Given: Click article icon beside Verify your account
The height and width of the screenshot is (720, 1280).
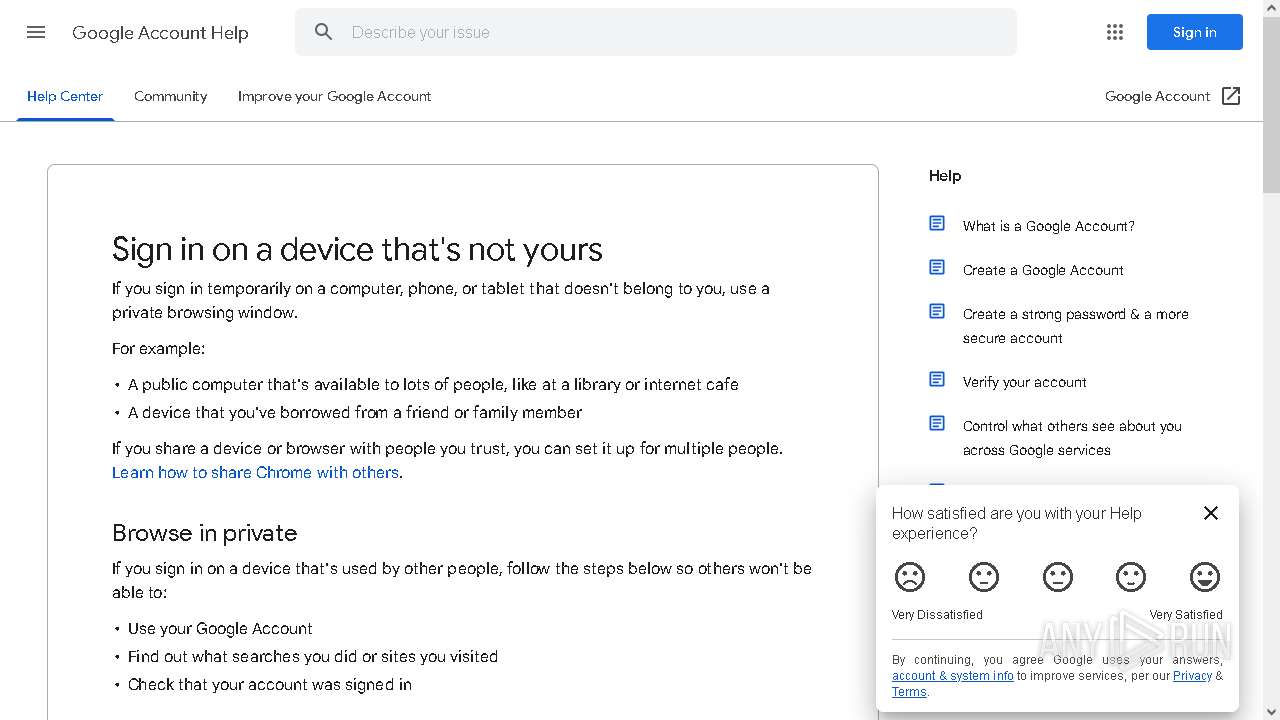Looking at the screenshot, I should [x=937, y=379].
